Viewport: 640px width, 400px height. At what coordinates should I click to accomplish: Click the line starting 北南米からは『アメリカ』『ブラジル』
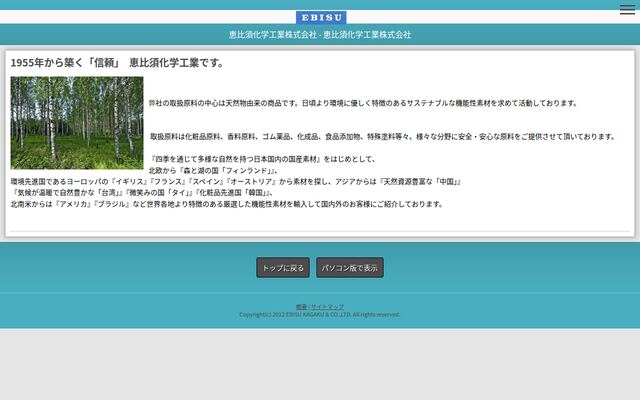pos(227,204)
